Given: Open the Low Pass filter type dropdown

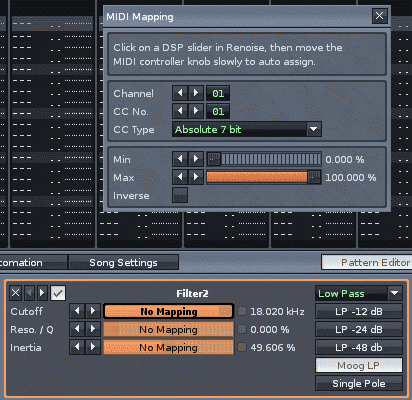Looking at the screenshot, I should pyautogui.click(x=359, y=293).
